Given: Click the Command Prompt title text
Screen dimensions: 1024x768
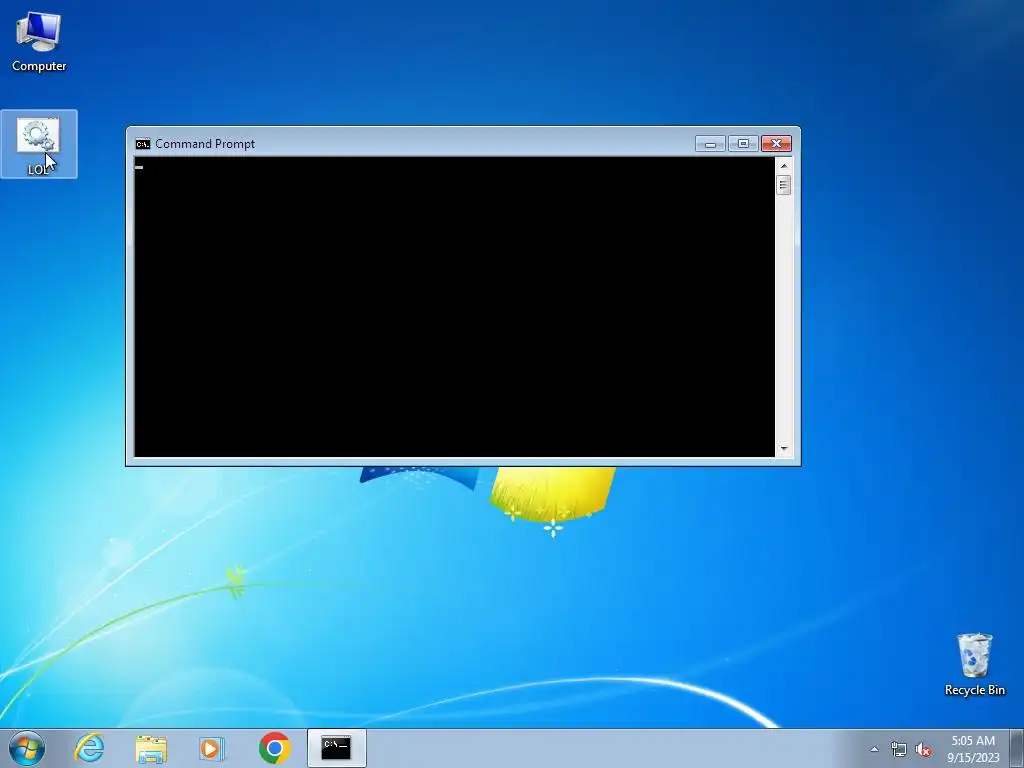Looking at the screenshot, I should coord(205,144).
